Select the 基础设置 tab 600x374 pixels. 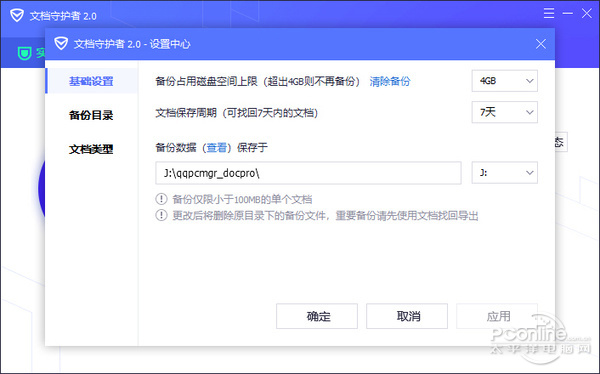91,81
